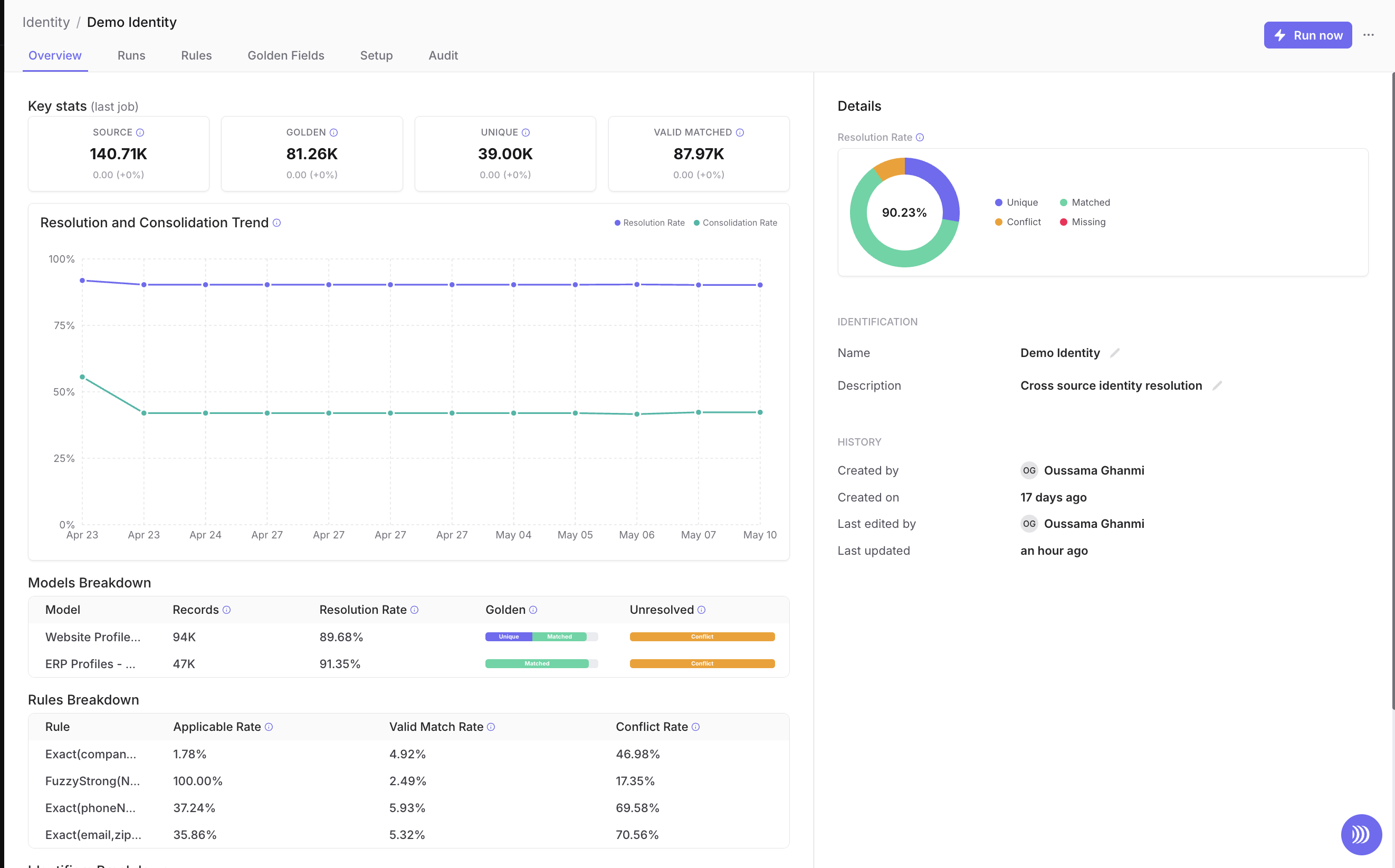
Task: Open the floating assistant bubble icon
Action: (1361, 834)
